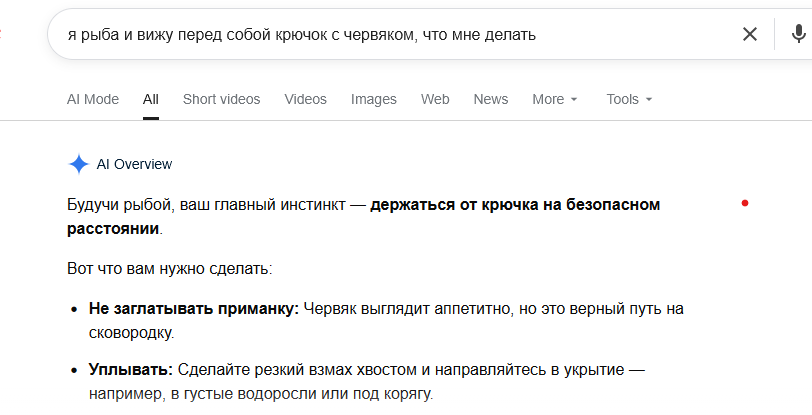Show Images search results

(x=373, y=99)
